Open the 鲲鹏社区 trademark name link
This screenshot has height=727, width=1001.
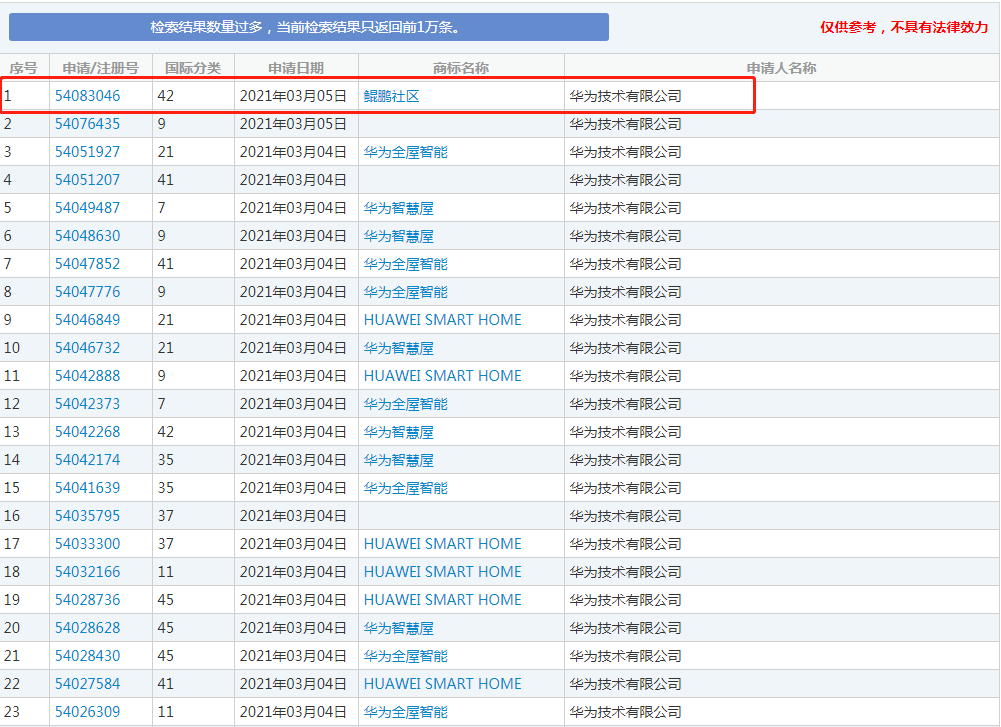click(391, 96)
